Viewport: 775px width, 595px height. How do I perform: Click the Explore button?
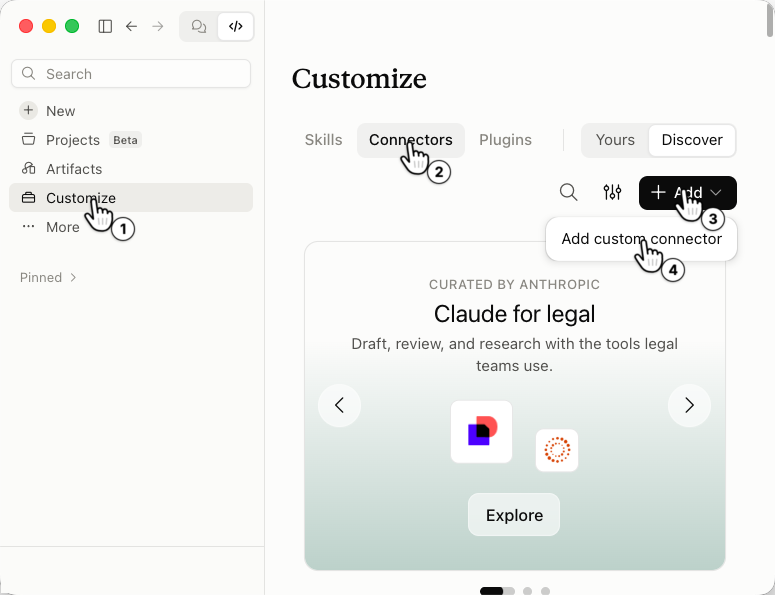point(514,515)
